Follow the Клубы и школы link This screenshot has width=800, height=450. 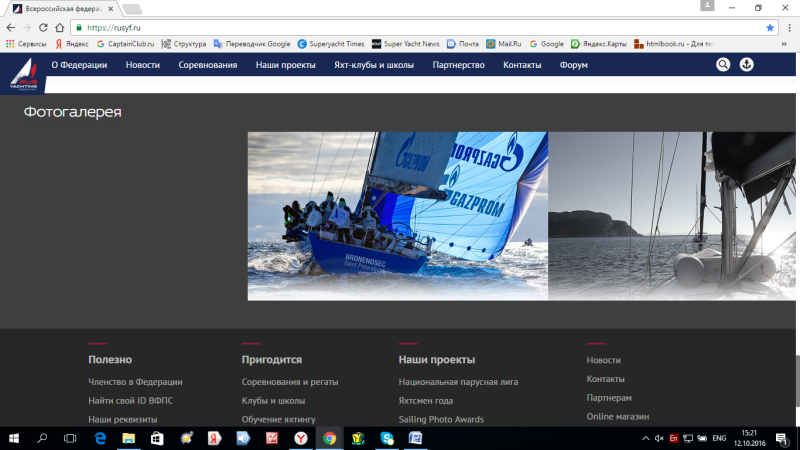(x=273, y=401)
